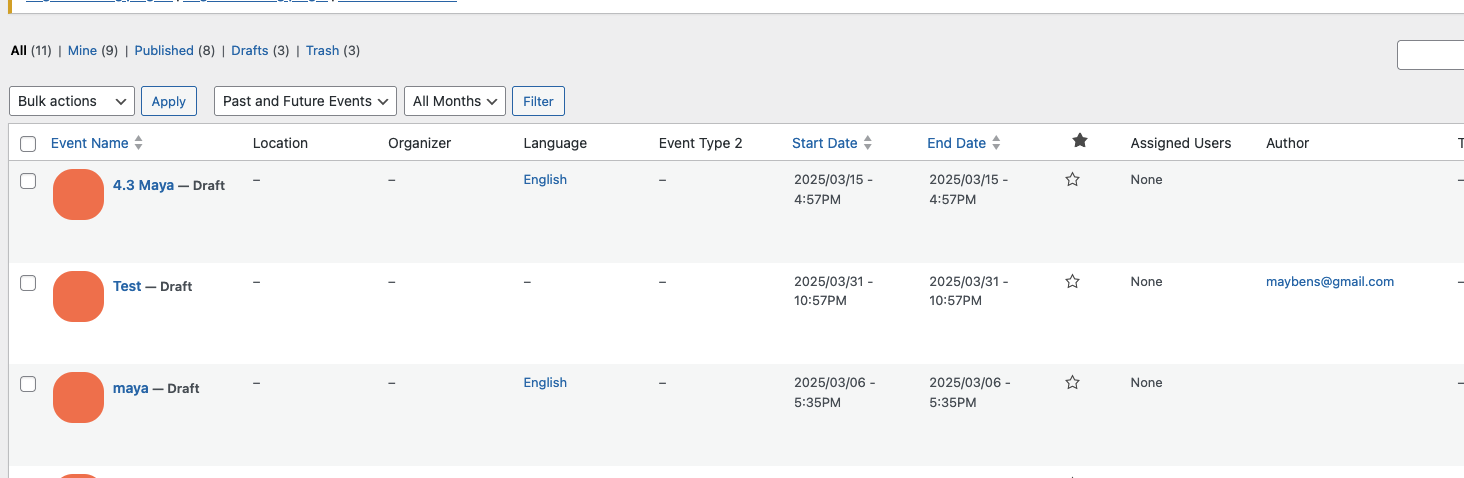Screen dimensions: 1464x478
Task: Check the checkbox for maya event
Action: (x=28, y=384)
